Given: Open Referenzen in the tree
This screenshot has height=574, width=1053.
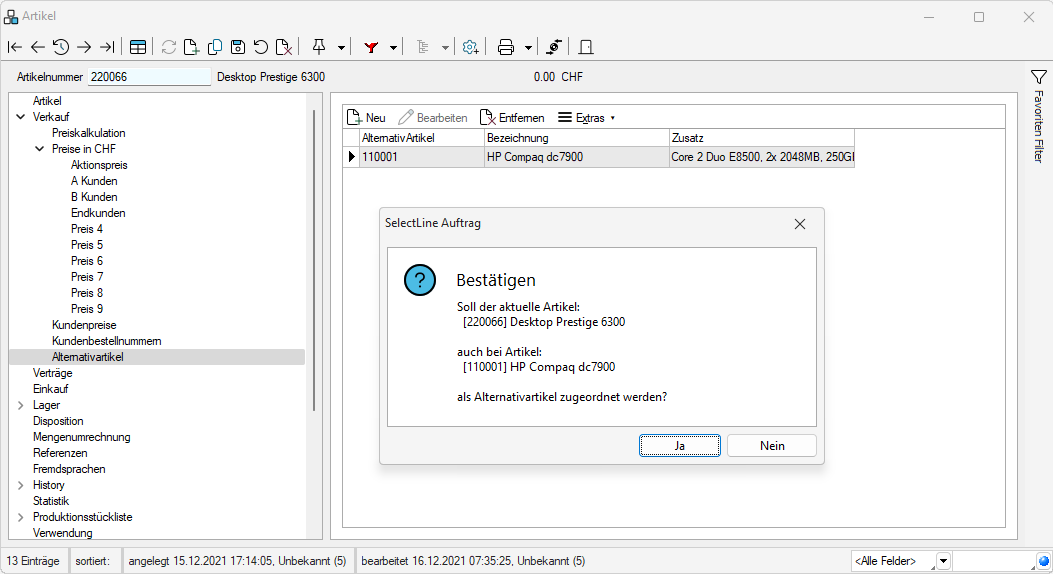Looking at the screenshot, I should coord(60,453).
